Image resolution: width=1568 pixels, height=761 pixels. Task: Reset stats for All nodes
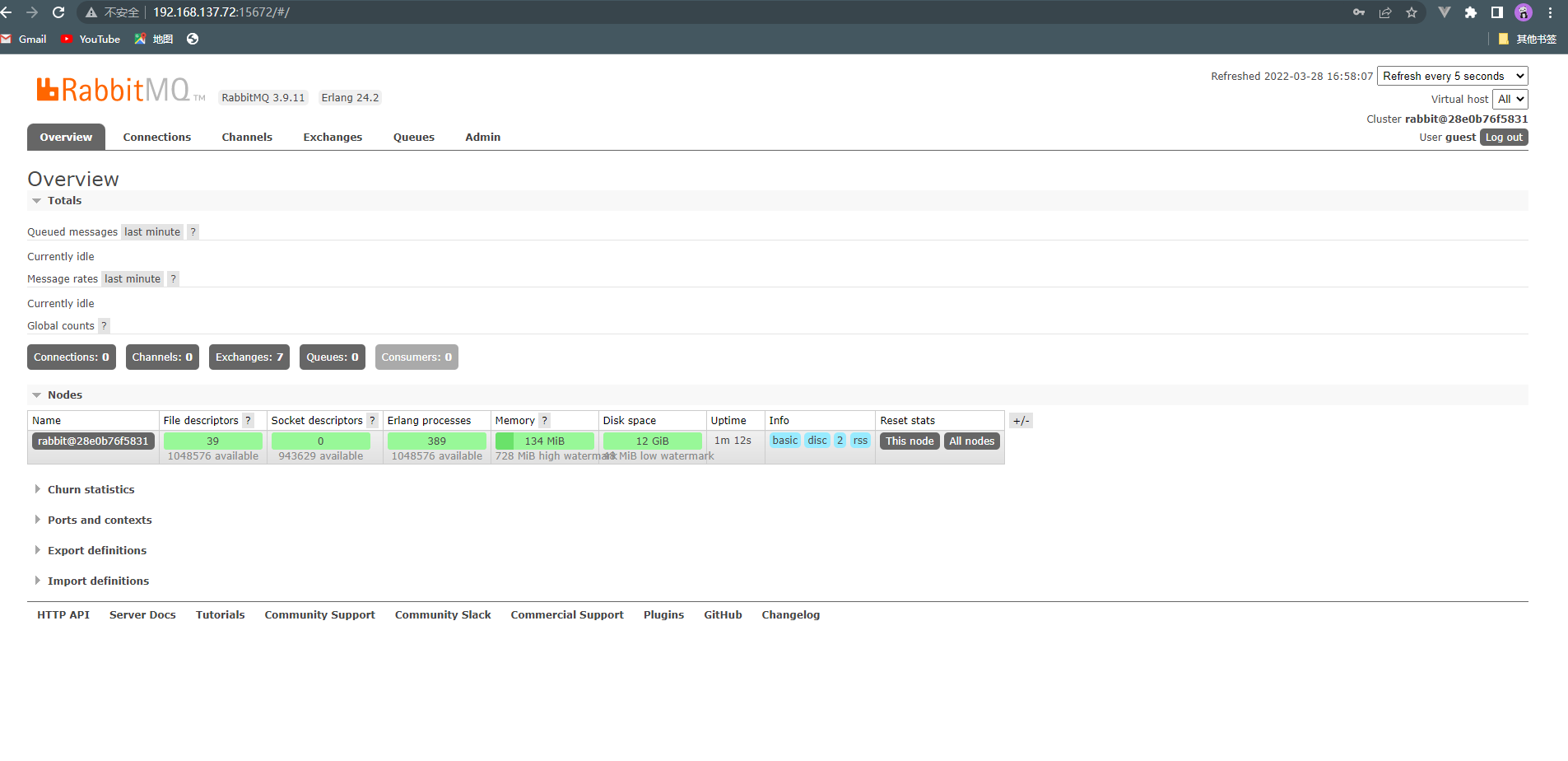point(972,441)
